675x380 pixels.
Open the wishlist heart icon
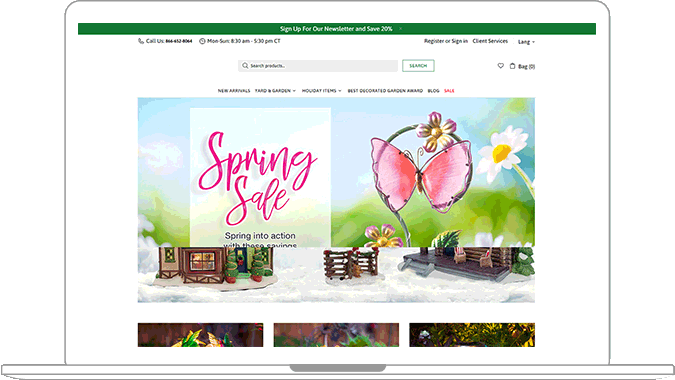501,66
